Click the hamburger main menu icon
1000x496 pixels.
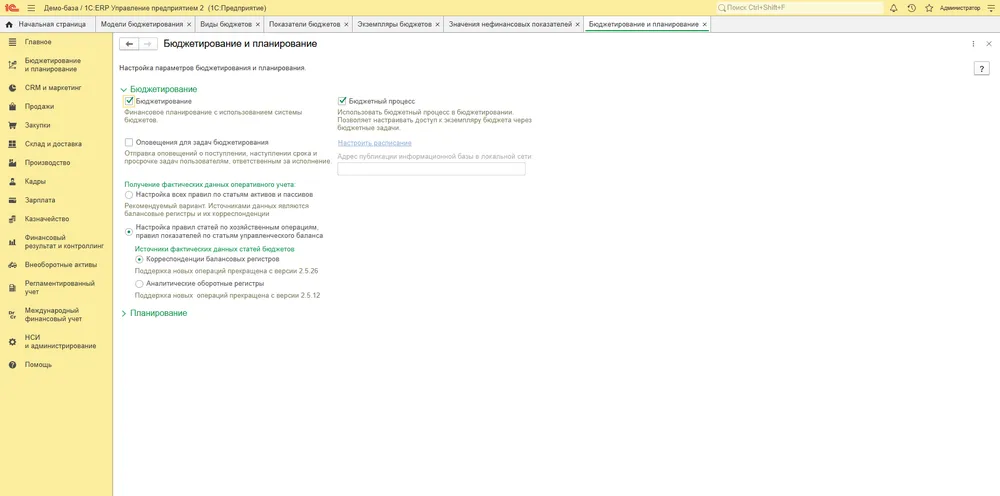(31, 8)
